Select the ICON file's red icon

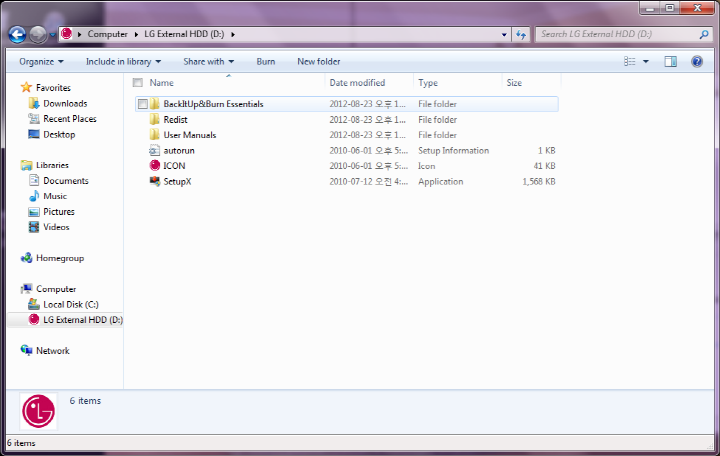coord(155,166)
